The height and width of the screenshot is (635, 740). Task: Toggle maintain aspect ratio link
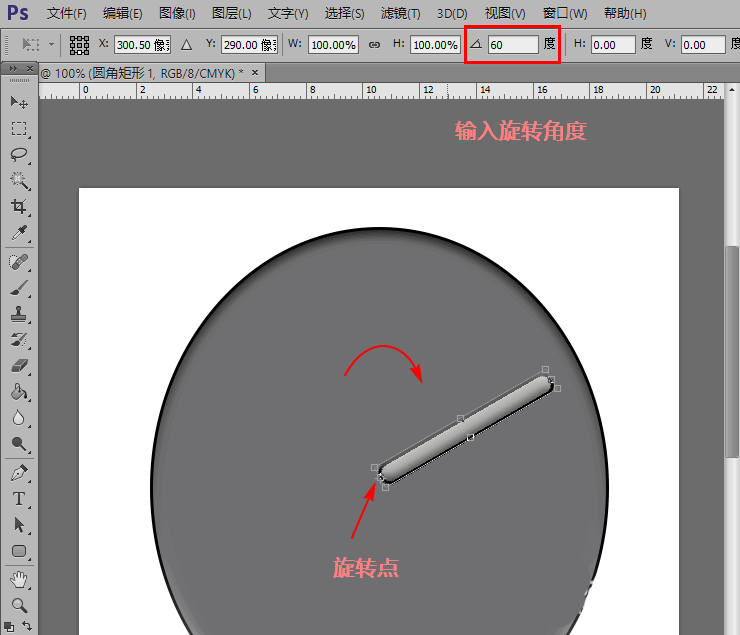click(374, 45)
